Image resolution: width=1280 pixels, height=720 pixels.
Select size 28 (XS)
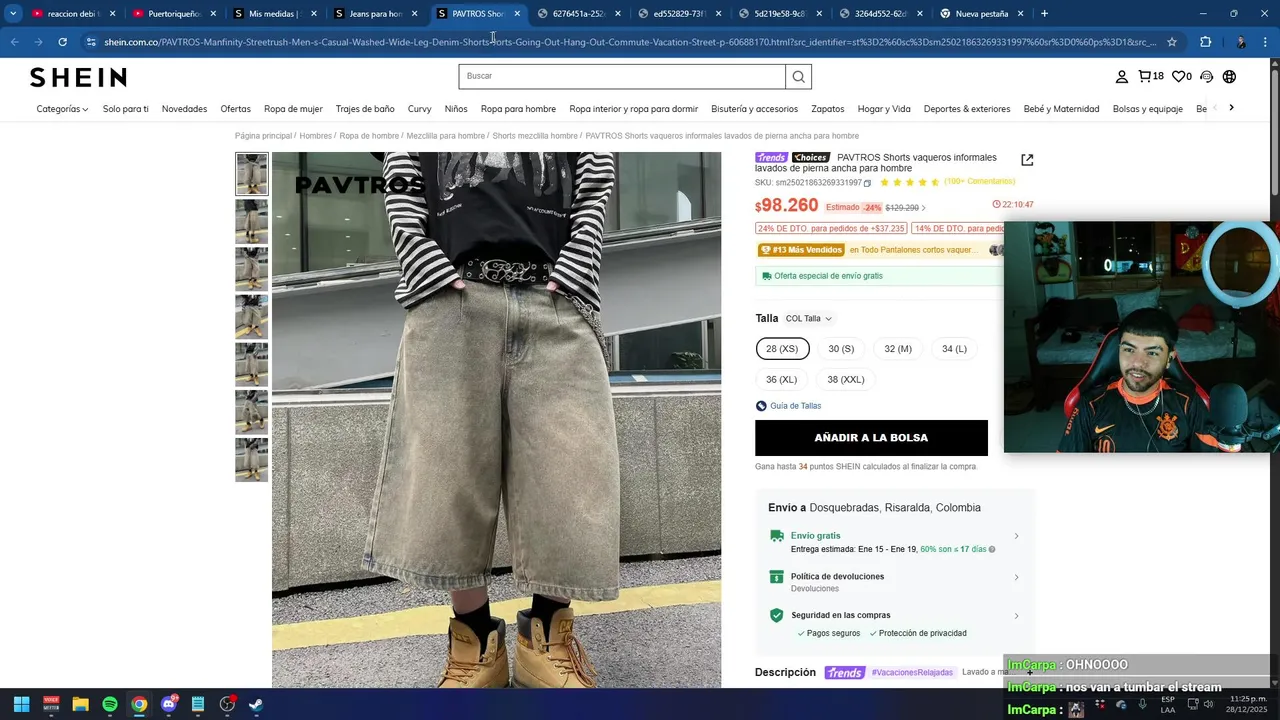click(x=782, y=349)
